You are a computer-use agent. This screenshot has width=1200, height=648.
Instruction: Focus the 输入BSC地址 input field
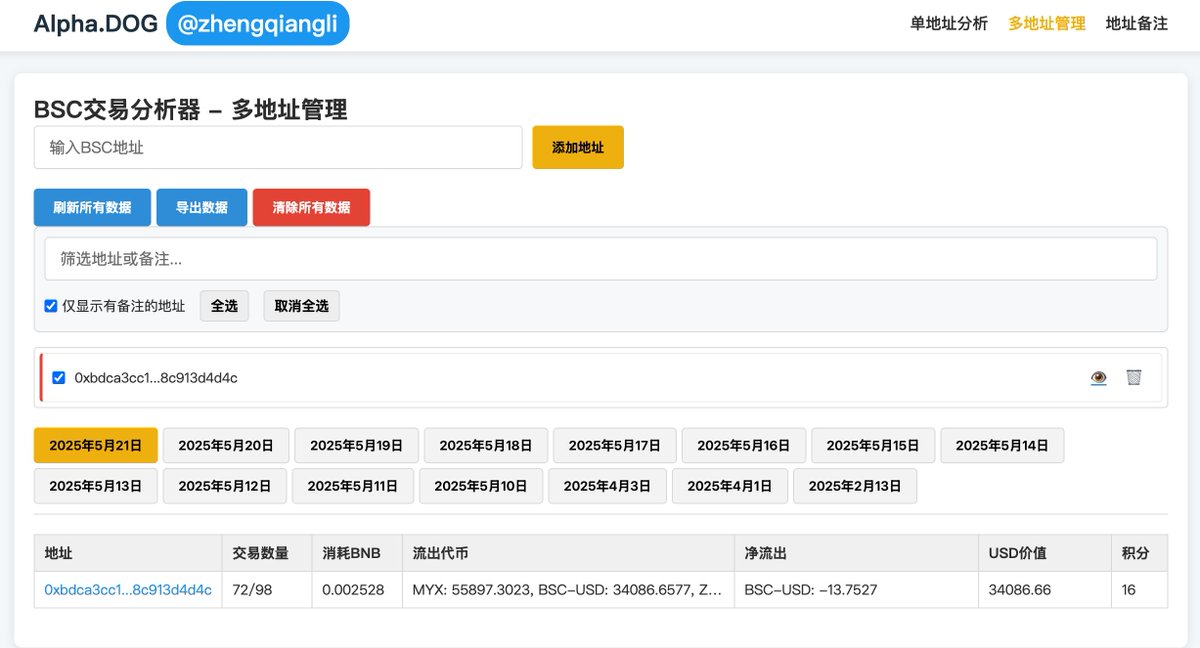(x=278, y=147)
